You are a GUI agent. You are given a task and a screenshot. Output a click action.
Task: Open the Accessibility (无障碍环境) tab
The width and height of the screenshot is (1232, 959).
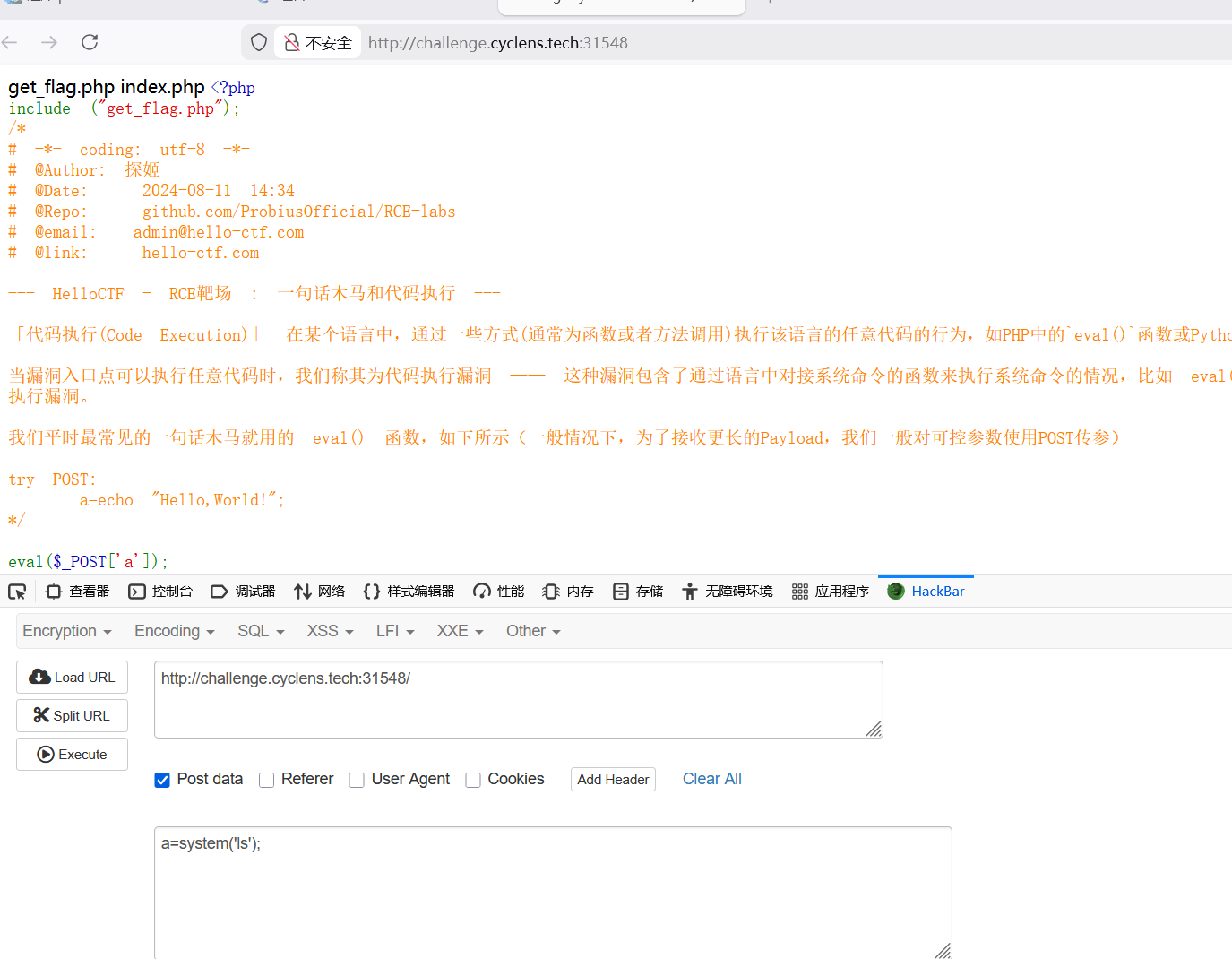(728, 592)
